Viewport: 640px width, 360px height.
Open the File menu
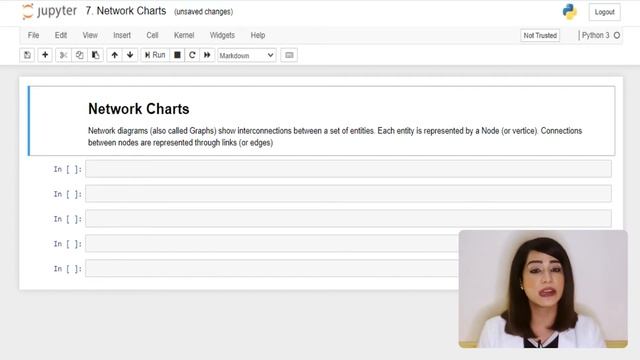pos(33,35)
